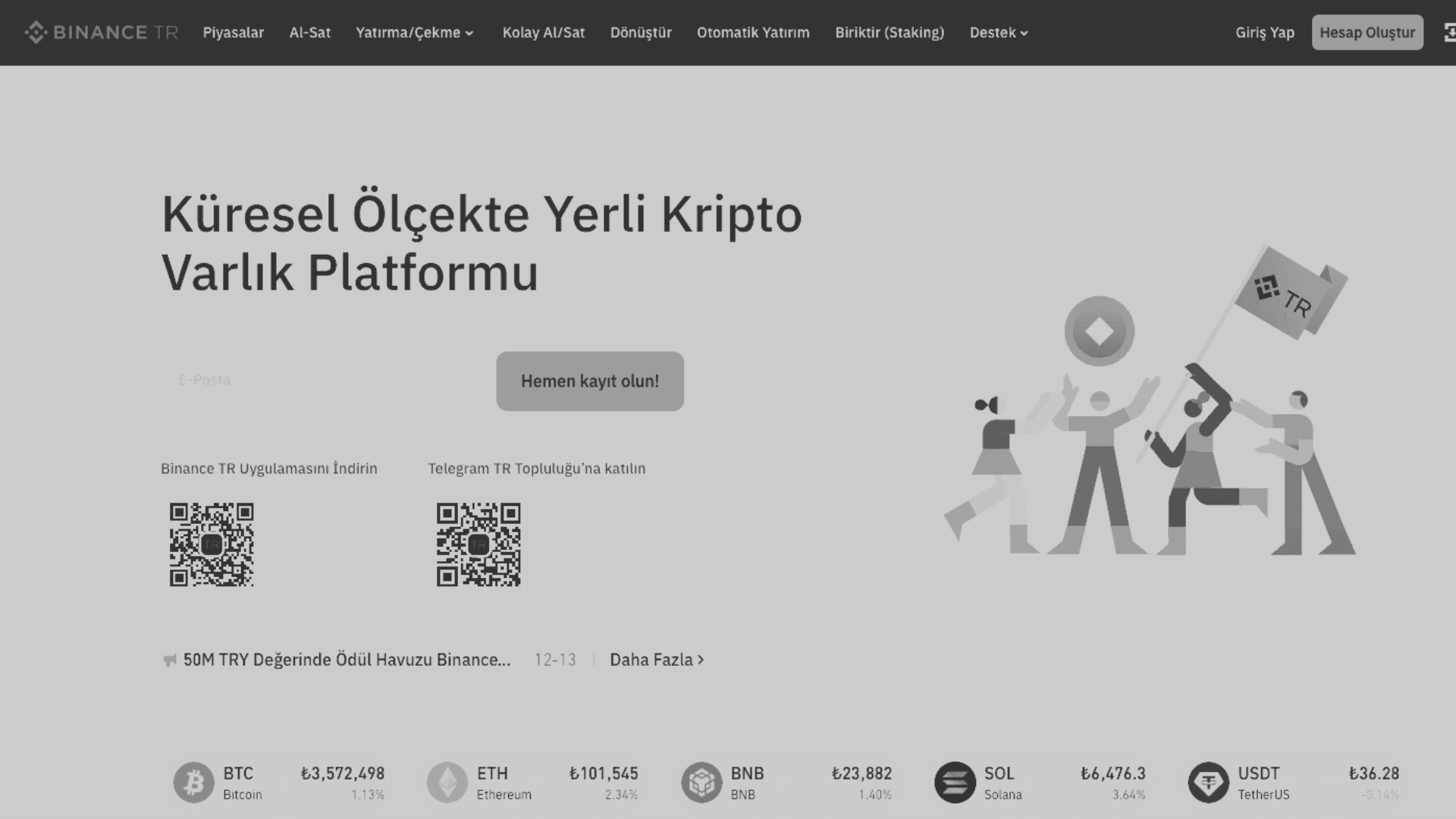1456x819 pixels.
Task: Open the Biriktir (Staking) page
Action: (x=889, y=33)
